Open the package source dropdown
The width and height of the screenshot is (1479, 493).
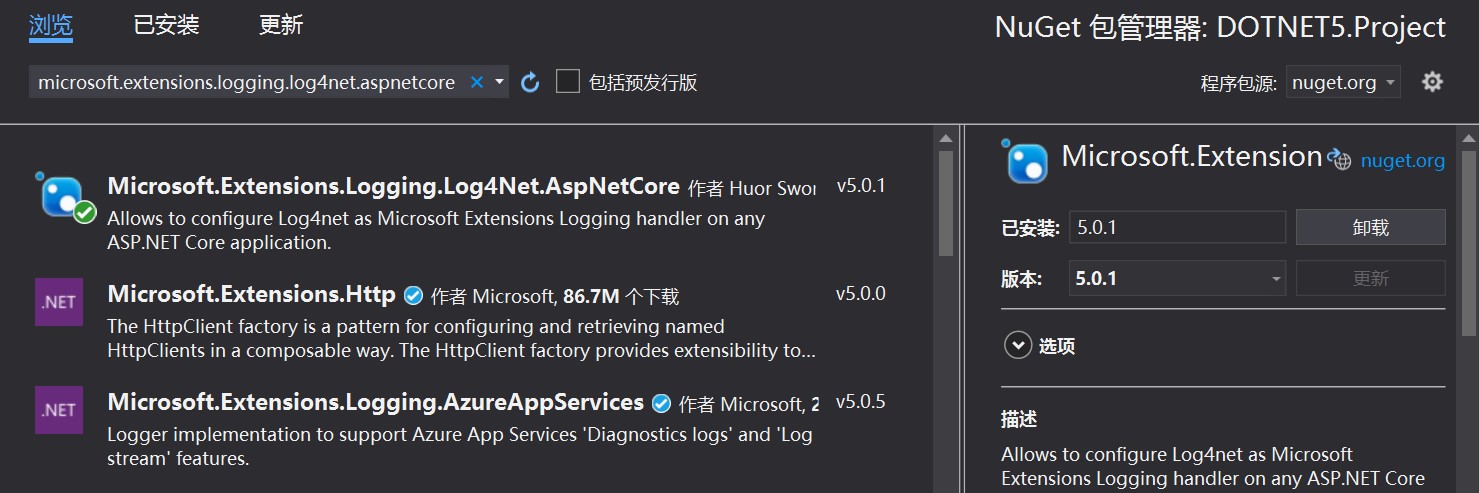point(1343,83)
